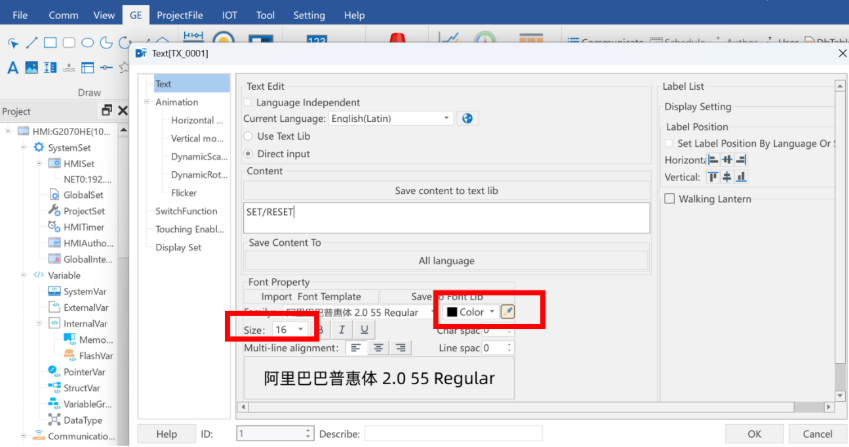Toggle Set Label Position By Language checkbox
This screenshot has height=447, width=849.
click(669, 143)
